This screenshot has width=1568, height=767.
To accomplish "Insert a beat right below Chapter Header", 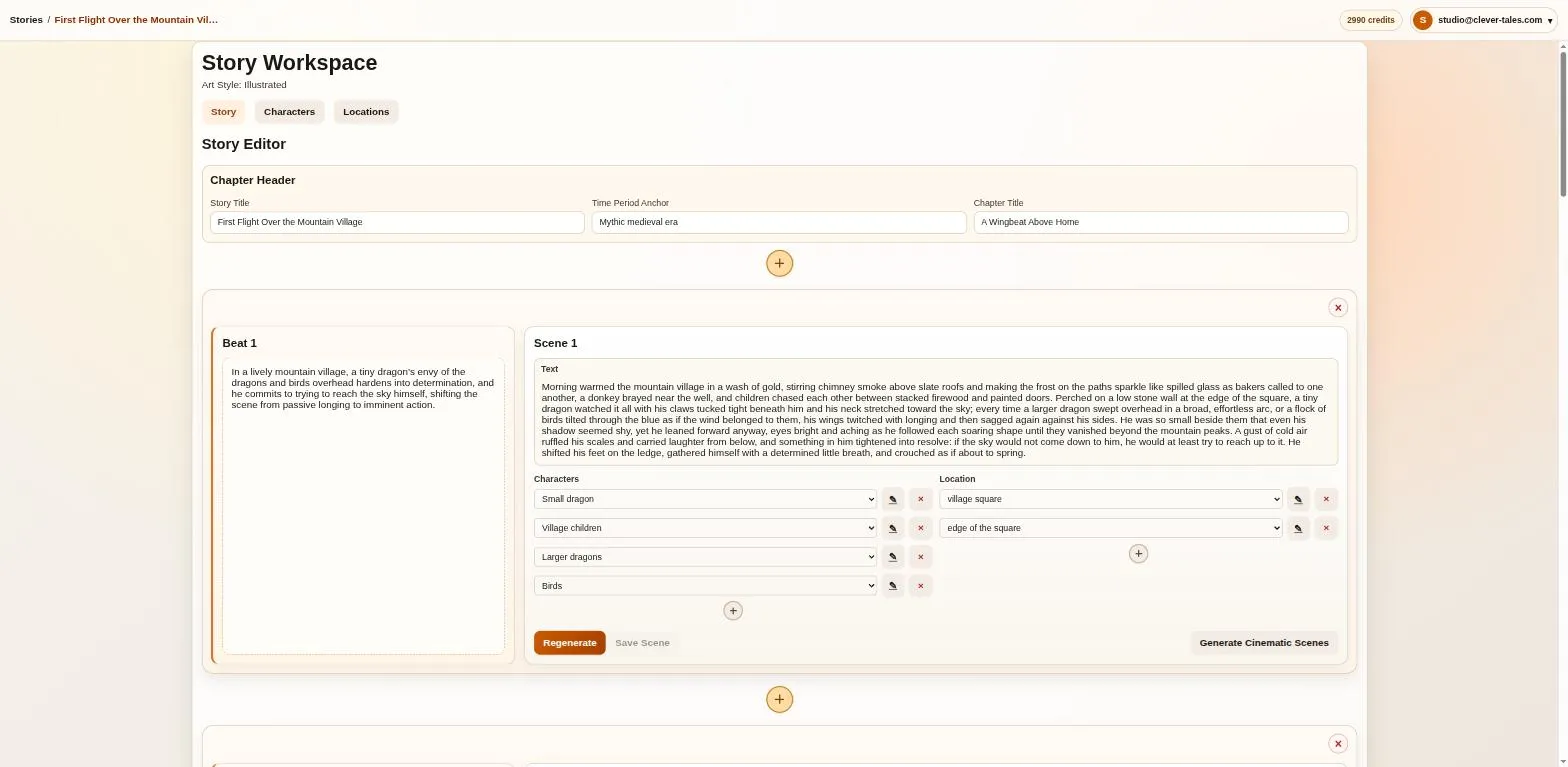I will tap(779, 263).
